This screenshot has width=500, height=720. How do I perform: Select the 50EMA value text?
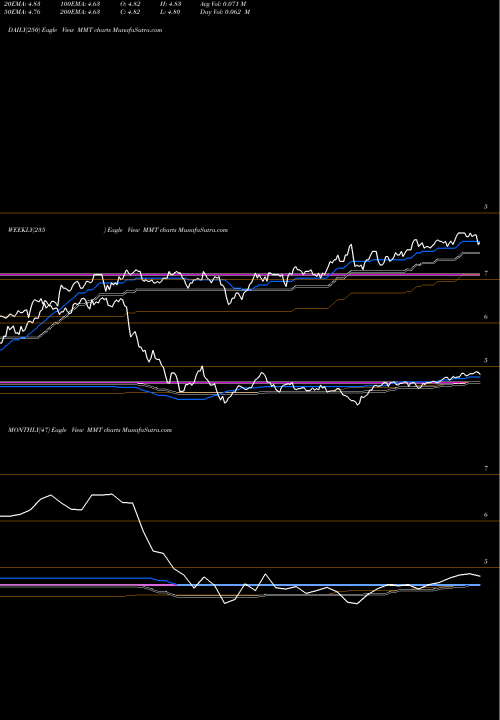(x=20, y=12)
